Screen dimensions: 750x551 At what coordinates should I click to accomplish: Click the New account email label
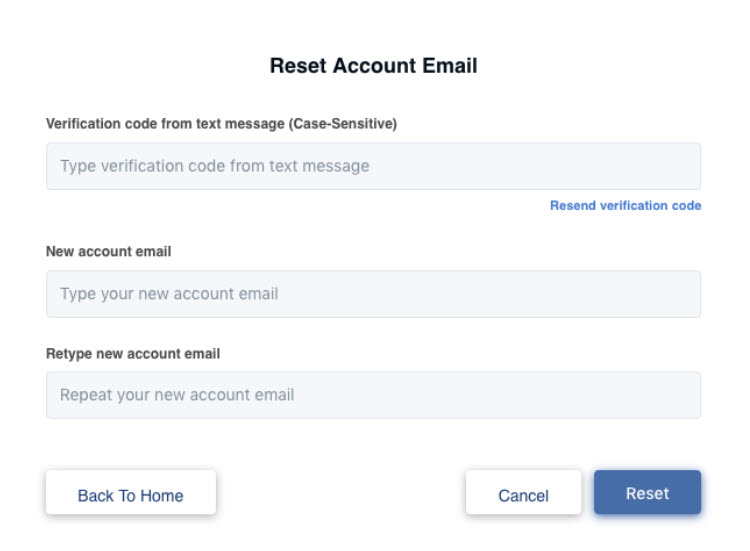pos(109,251)
